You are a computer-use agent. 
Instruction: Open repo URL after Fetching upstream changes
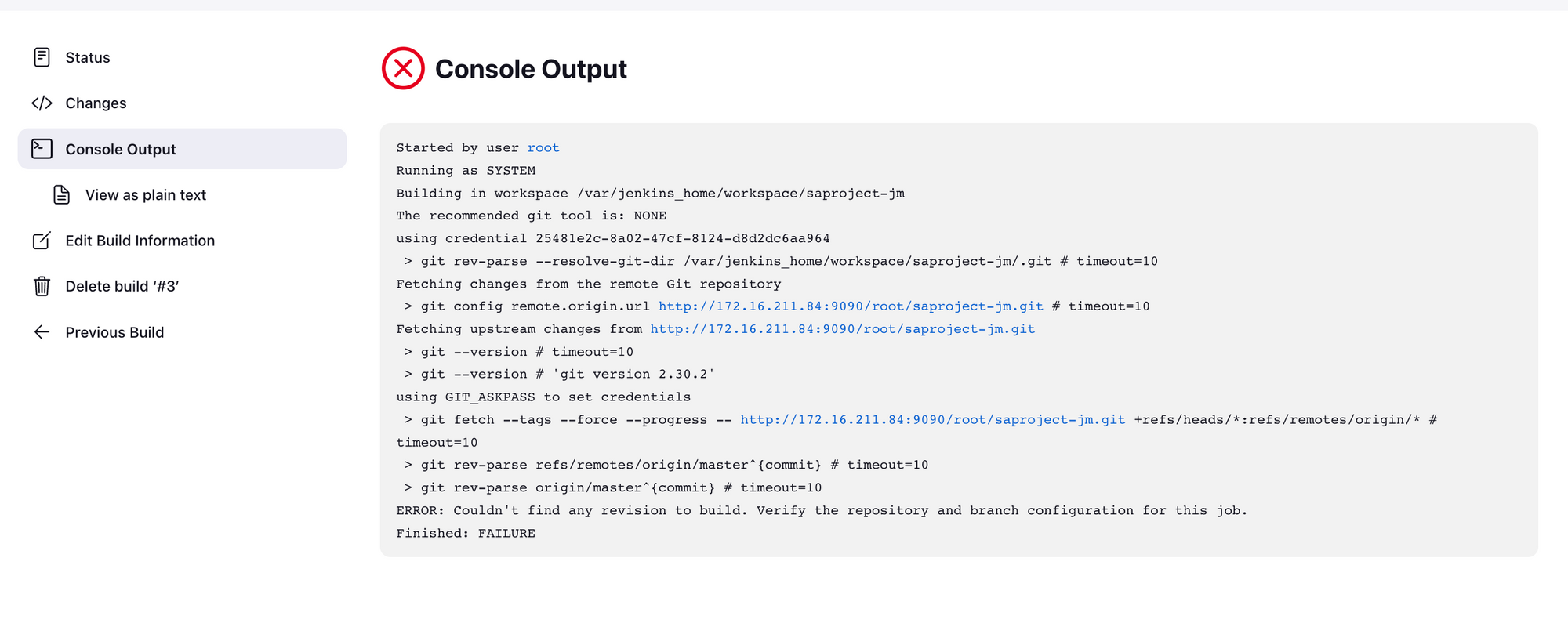tap(843, 329)
